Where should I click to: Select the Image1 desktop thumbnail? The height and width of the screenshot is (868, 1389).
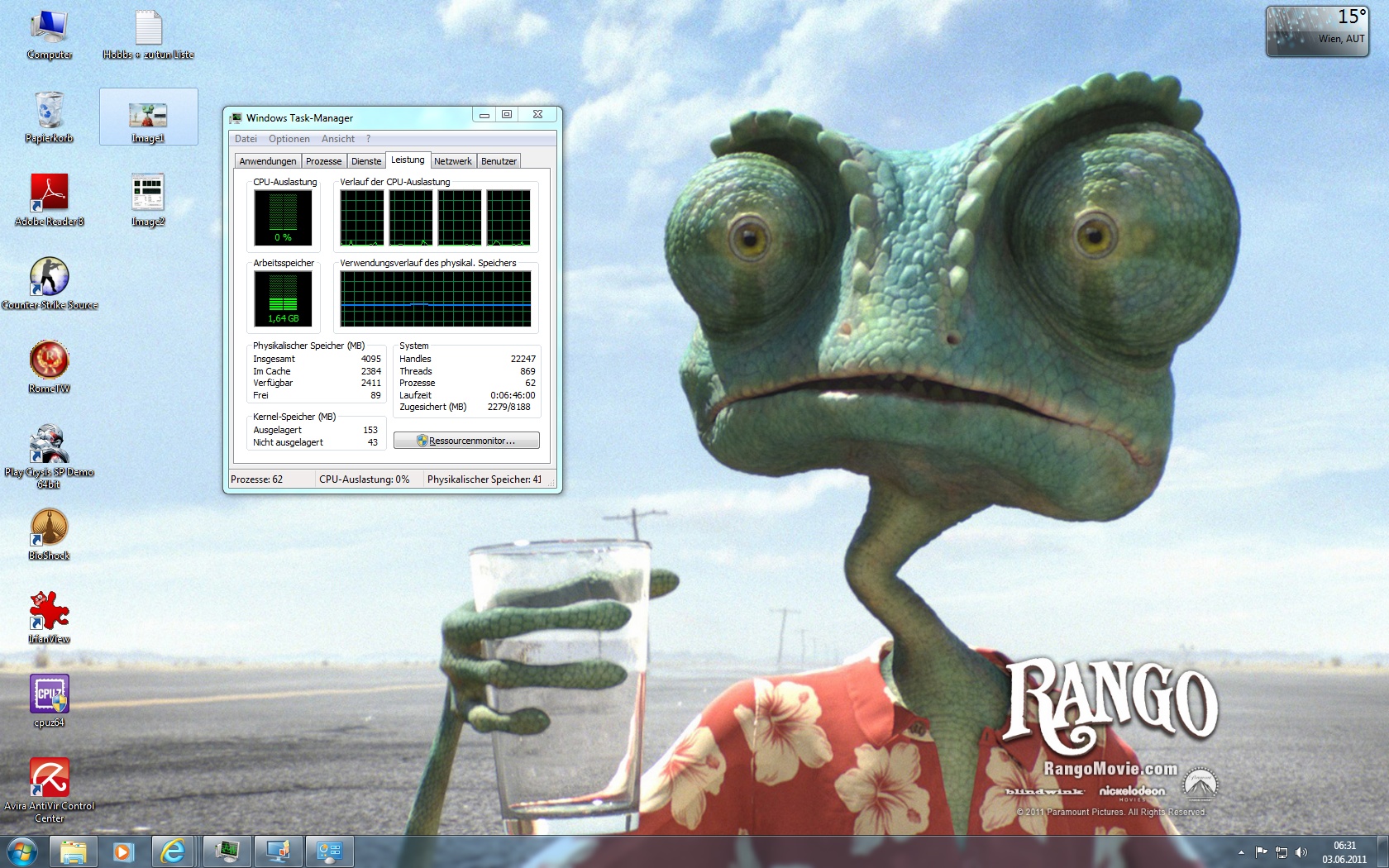148,117
